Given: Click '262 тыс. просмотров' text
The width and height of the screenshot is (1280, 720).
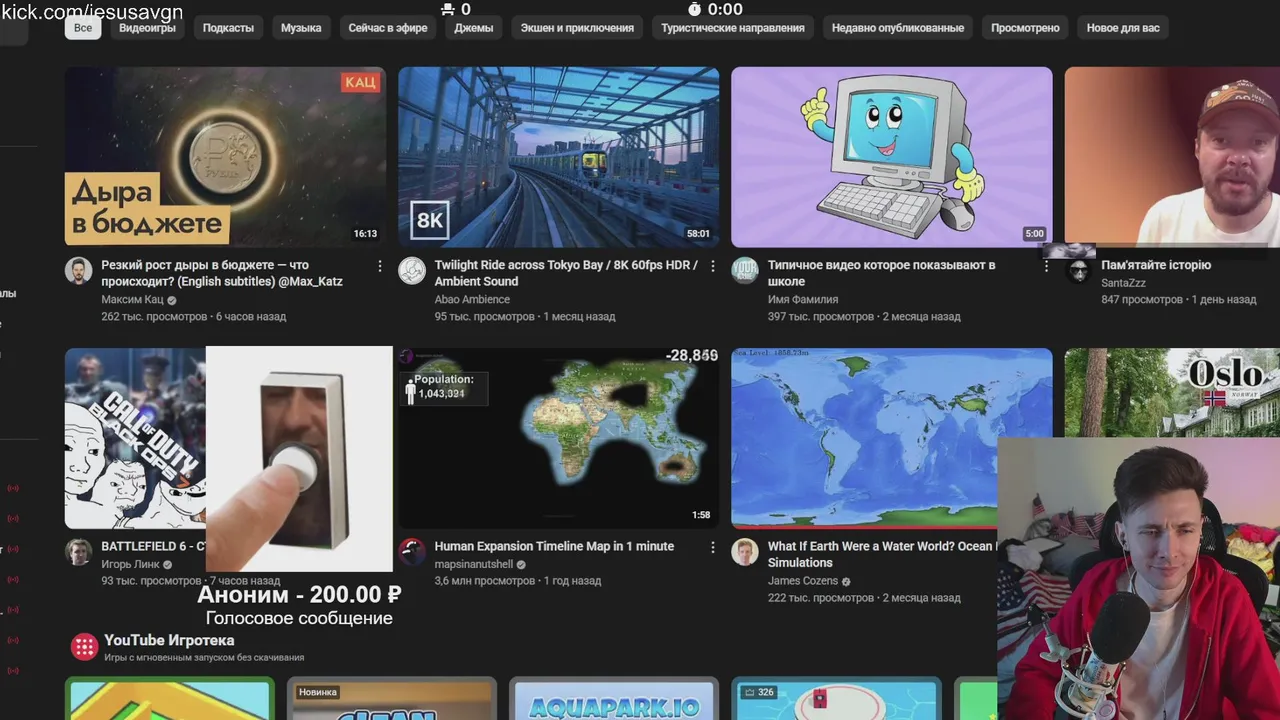Looking at the screenshot, I should [155, 316].
